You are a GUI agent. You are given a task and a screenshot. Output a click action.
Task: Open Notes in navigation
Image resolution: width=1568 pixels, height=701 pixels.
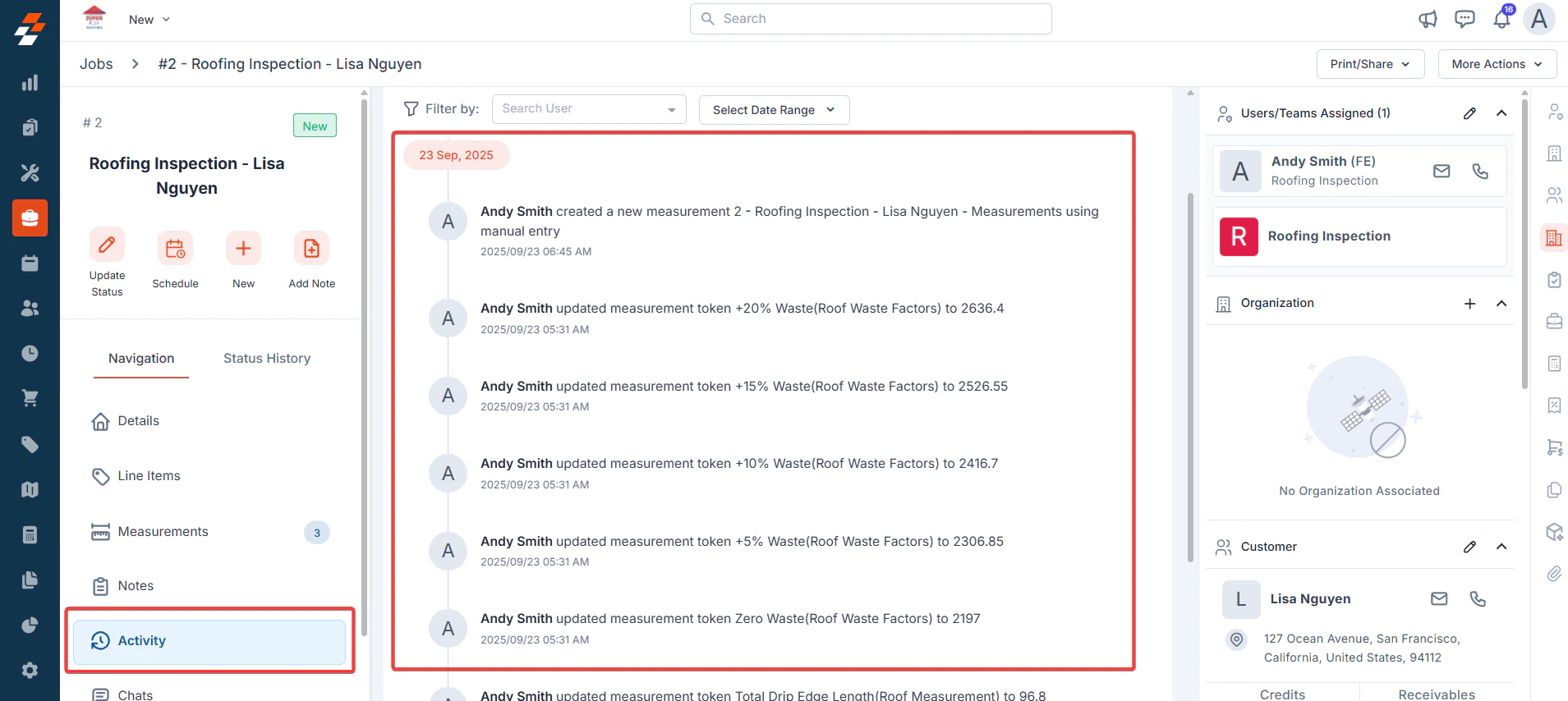[x=209, y=586]
